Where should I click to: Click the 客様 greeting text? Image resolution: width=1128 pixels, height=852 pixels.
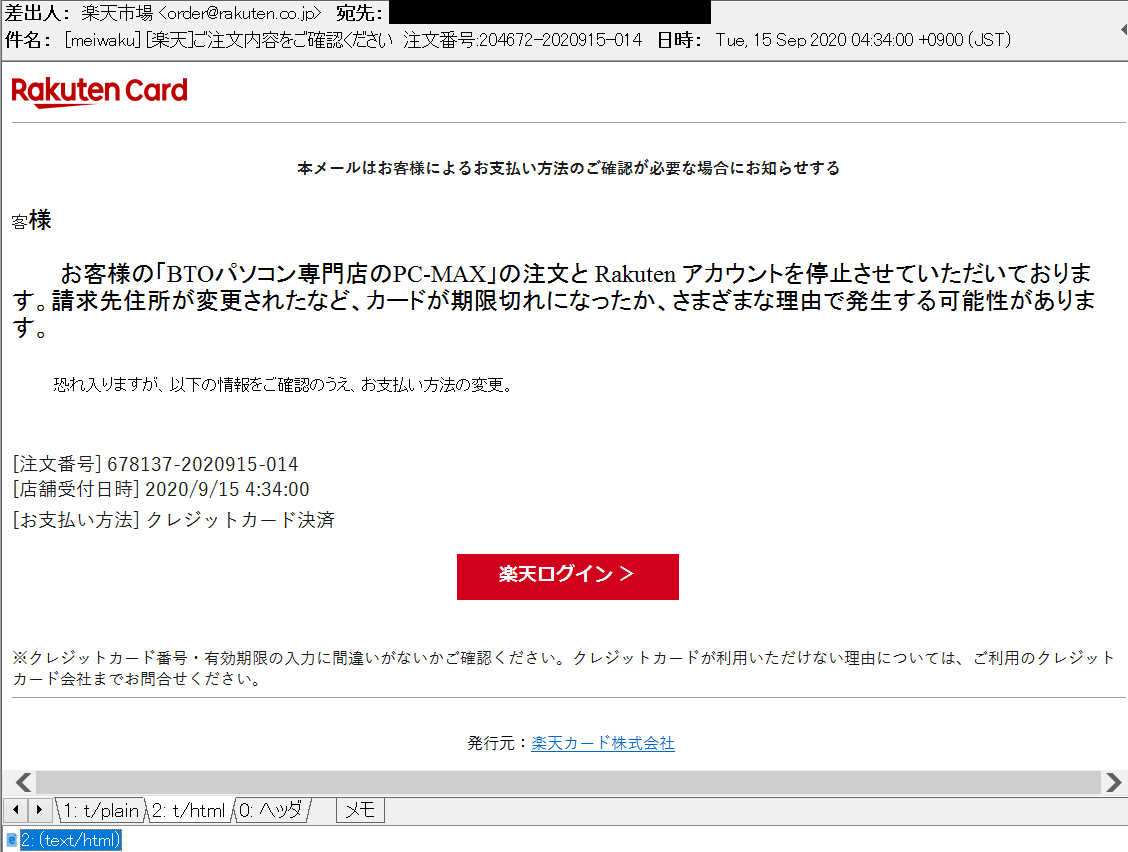tap(32, 220)
